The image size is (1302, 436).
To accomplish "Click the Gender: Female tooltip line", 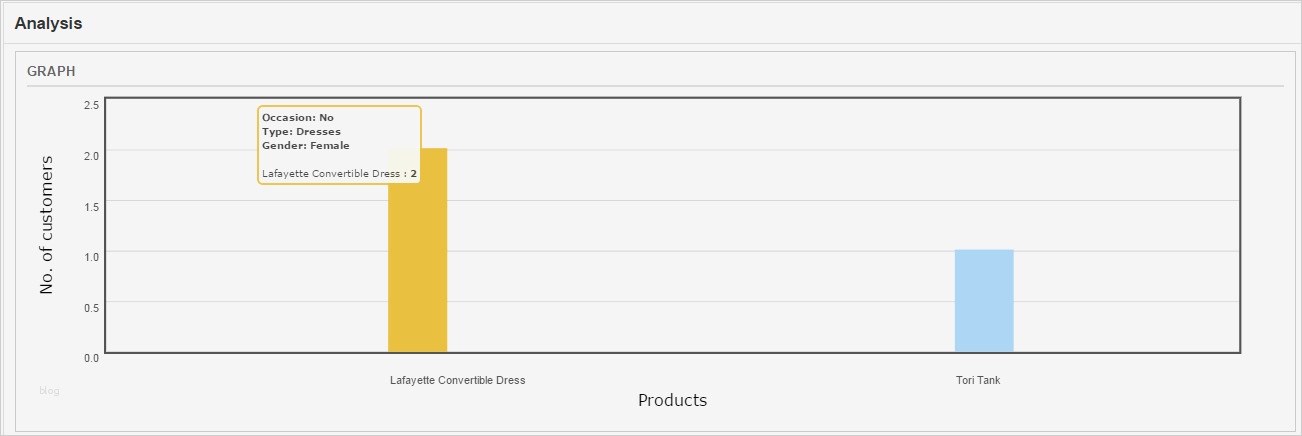I will pyautogui.click(x=306, y=146).
